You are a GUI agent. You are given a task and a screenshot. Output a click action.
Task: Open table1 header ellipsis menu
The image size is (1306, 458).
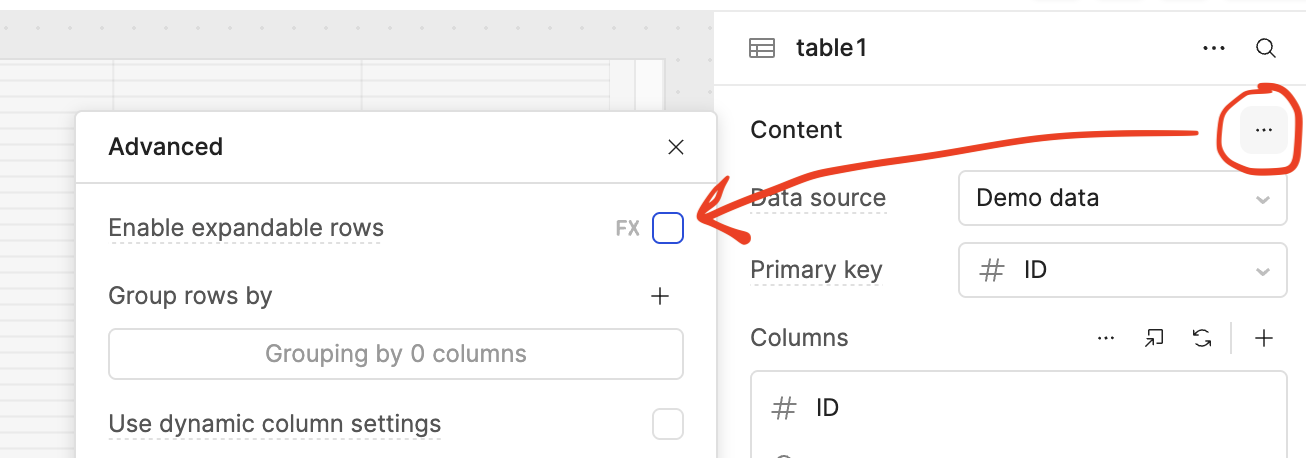click(x=1214, y=48)
